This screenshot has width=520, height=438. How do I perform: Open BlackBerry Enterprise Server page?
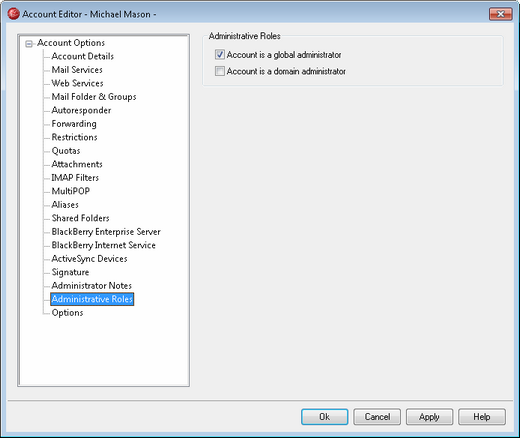[106, 232]
